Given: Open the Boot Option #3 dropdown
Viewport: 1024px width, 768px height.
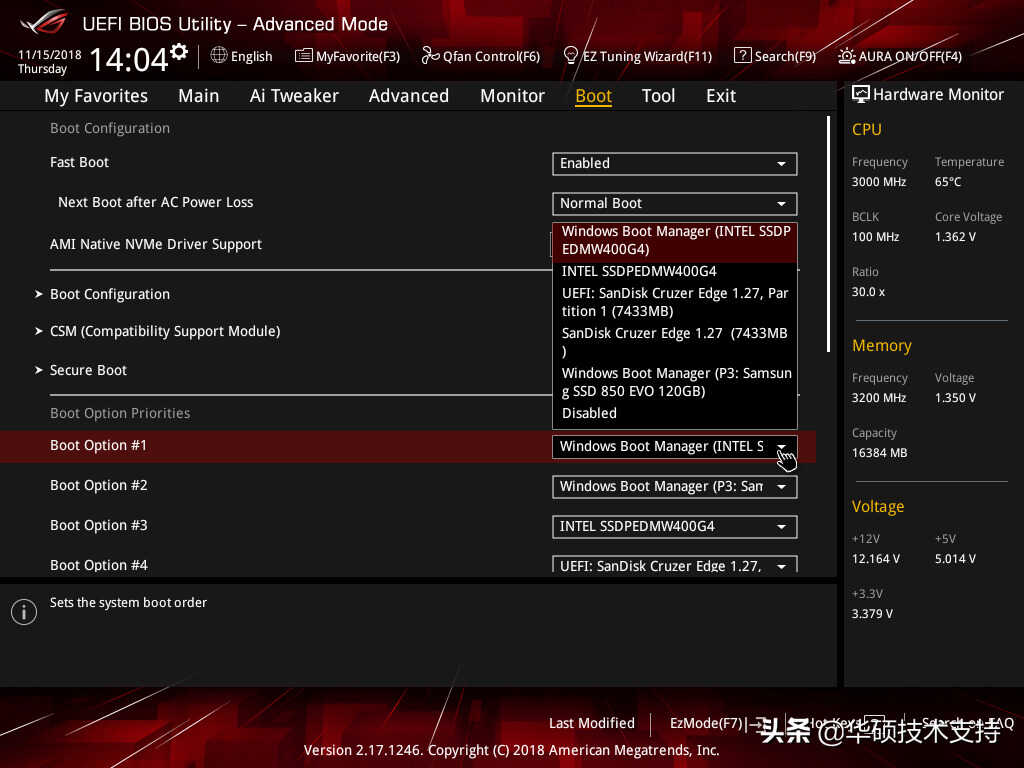Looking at the screenshot, I should [675, 526].
